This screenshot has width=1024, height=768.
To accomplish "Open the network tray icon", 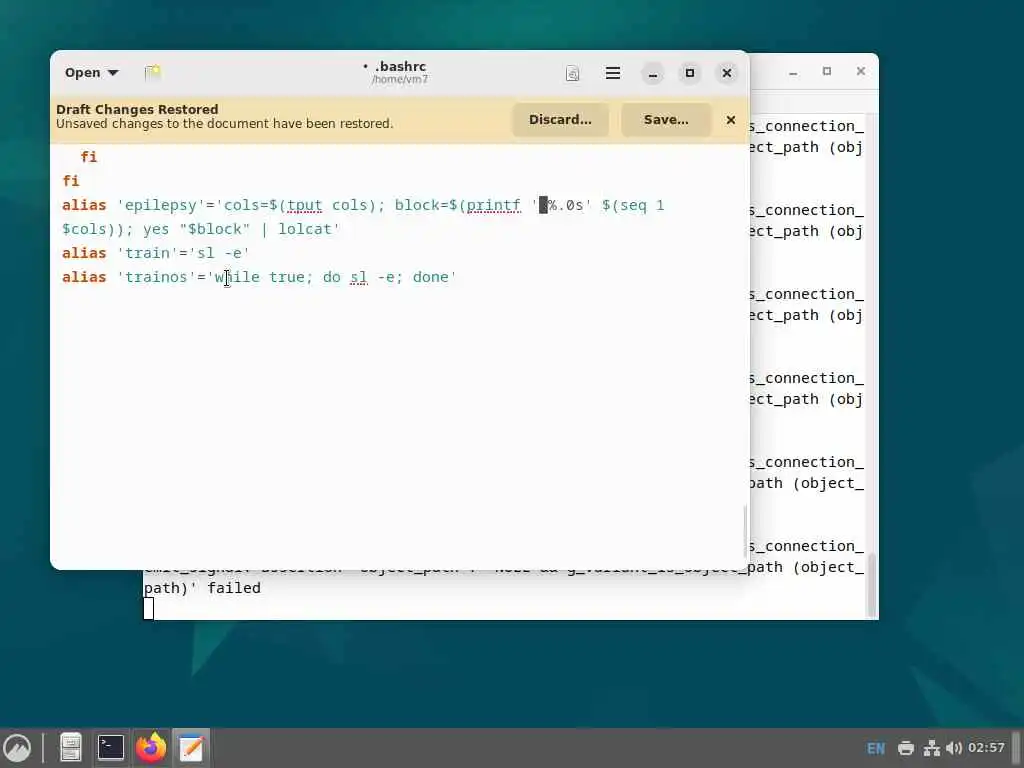I will tap(931, 748).
